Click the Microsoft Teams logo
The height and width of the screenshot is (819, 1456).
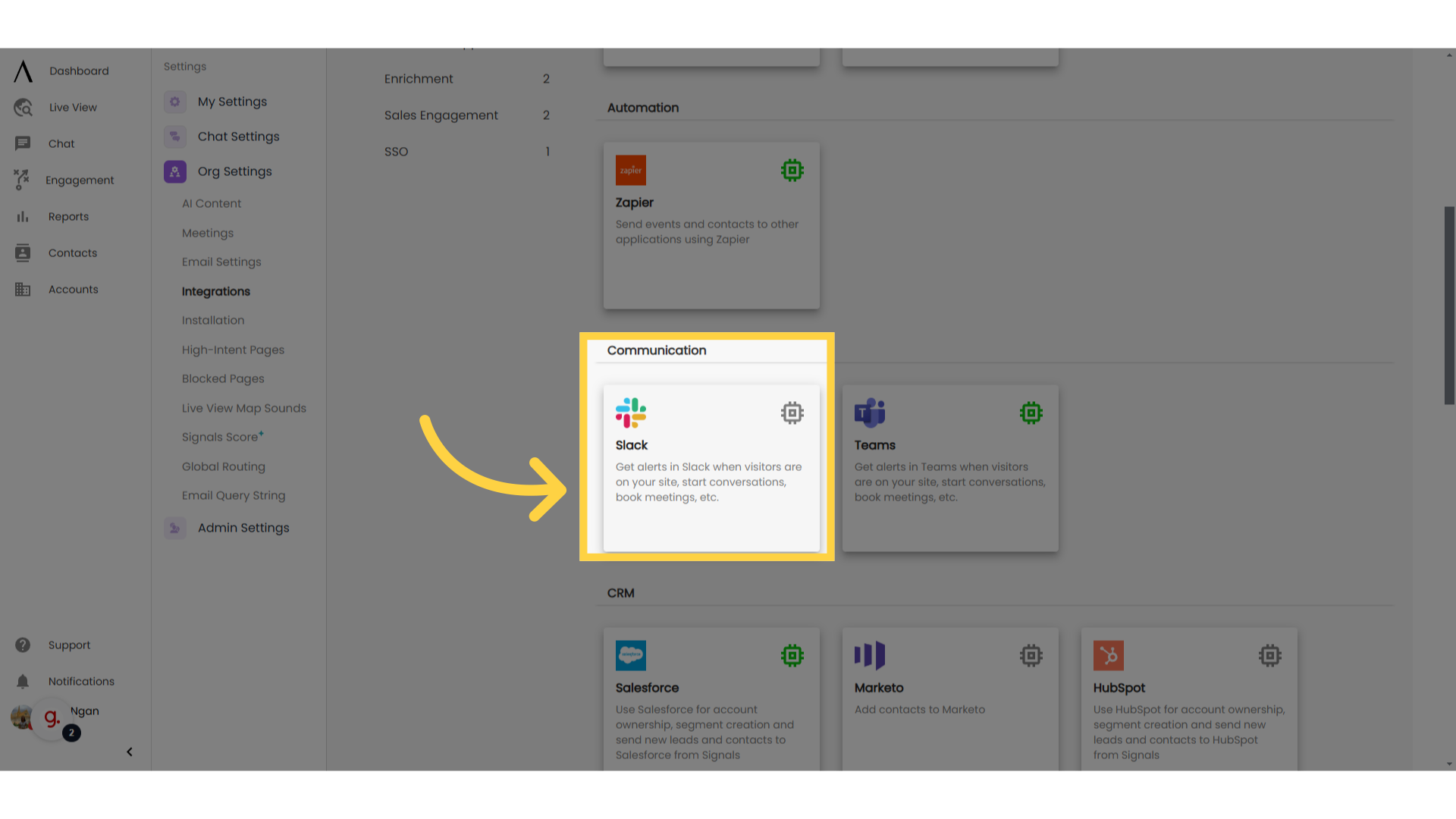870,413
